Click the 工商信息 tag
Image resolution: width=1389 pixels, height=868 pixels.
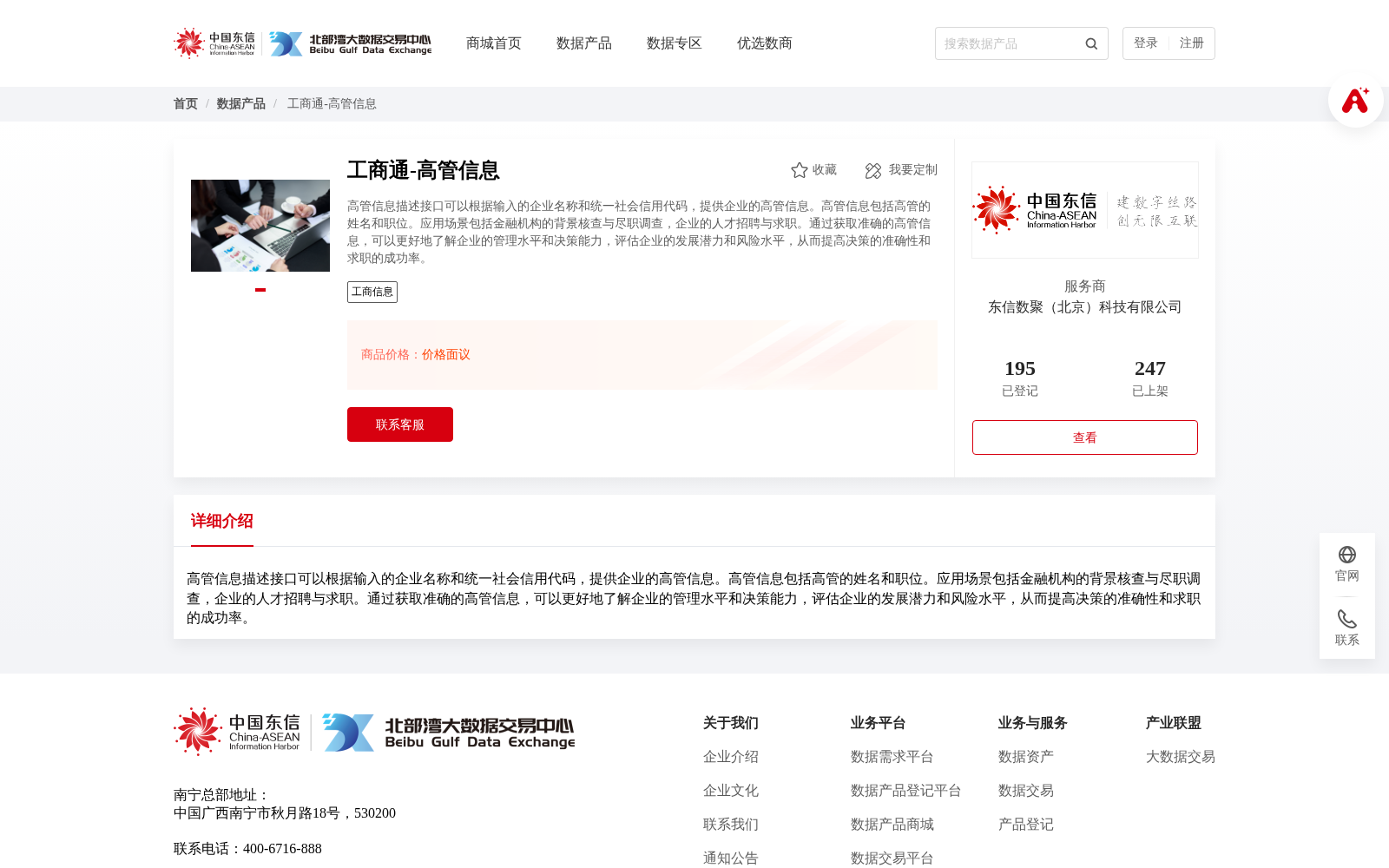372,292
